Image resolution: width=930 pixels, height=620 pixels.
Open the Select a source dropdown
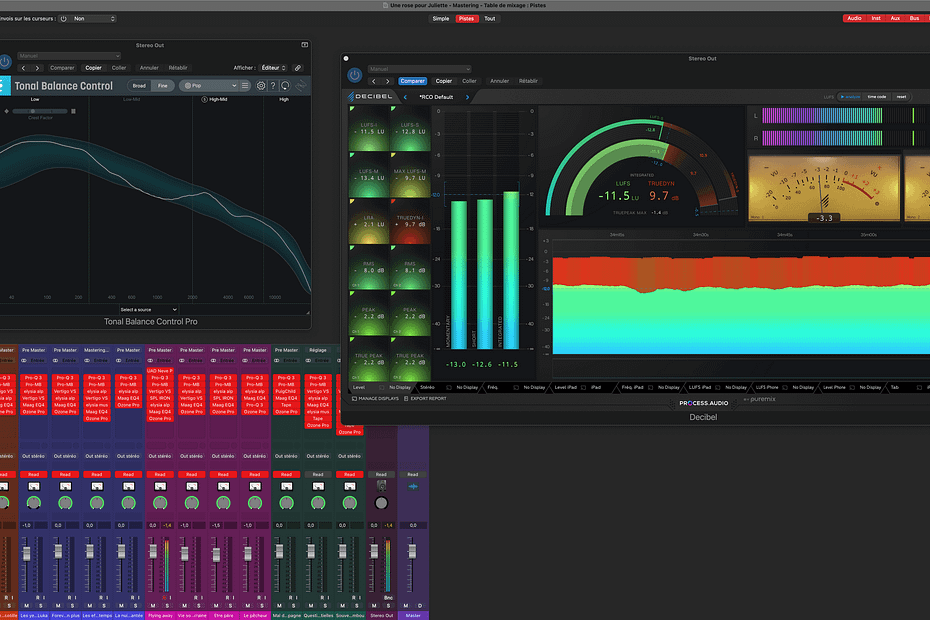click(x=148, y=310)
